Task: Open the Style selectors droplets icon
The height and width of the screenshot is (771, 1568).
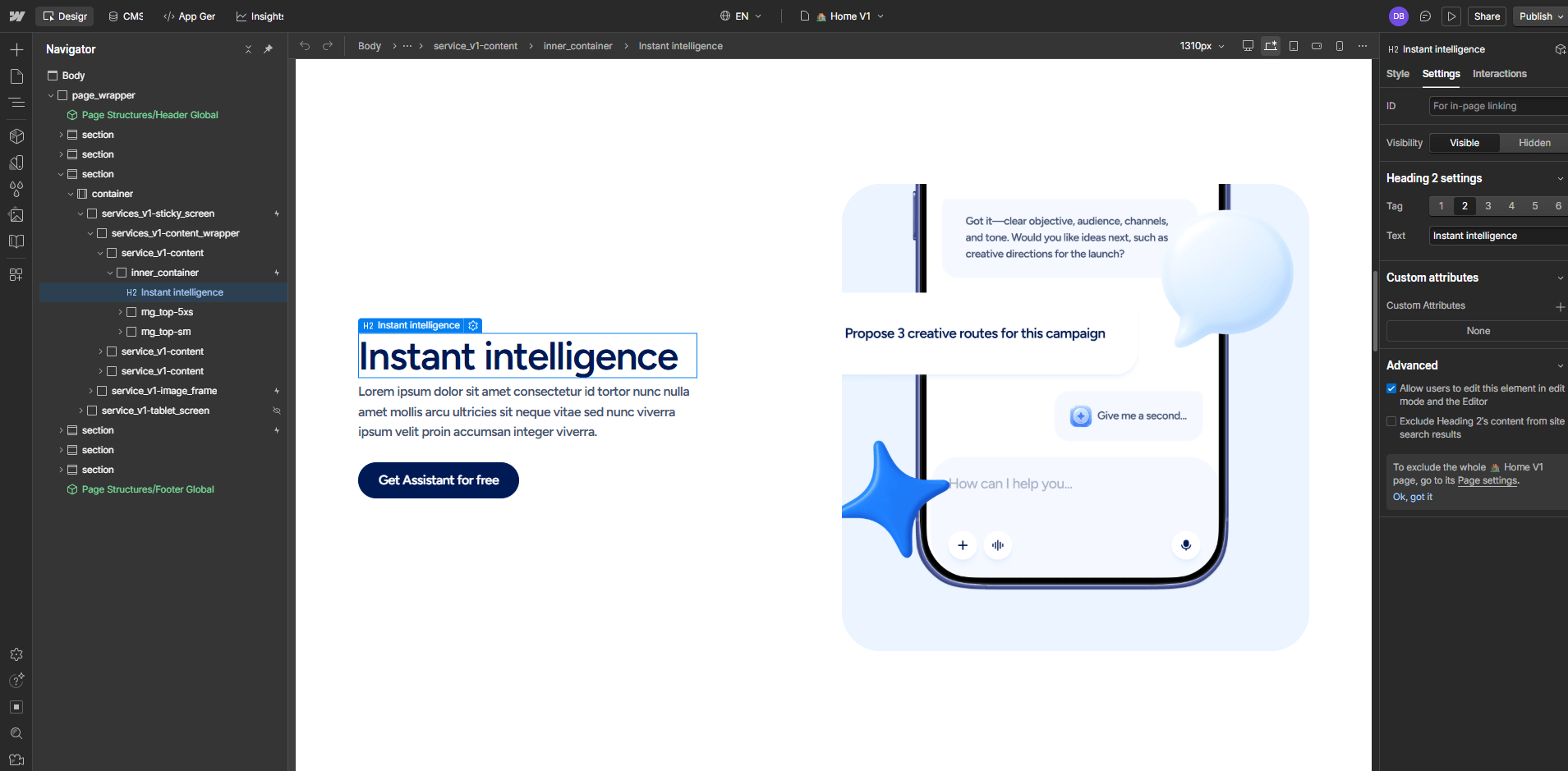Action: (16, 189)
